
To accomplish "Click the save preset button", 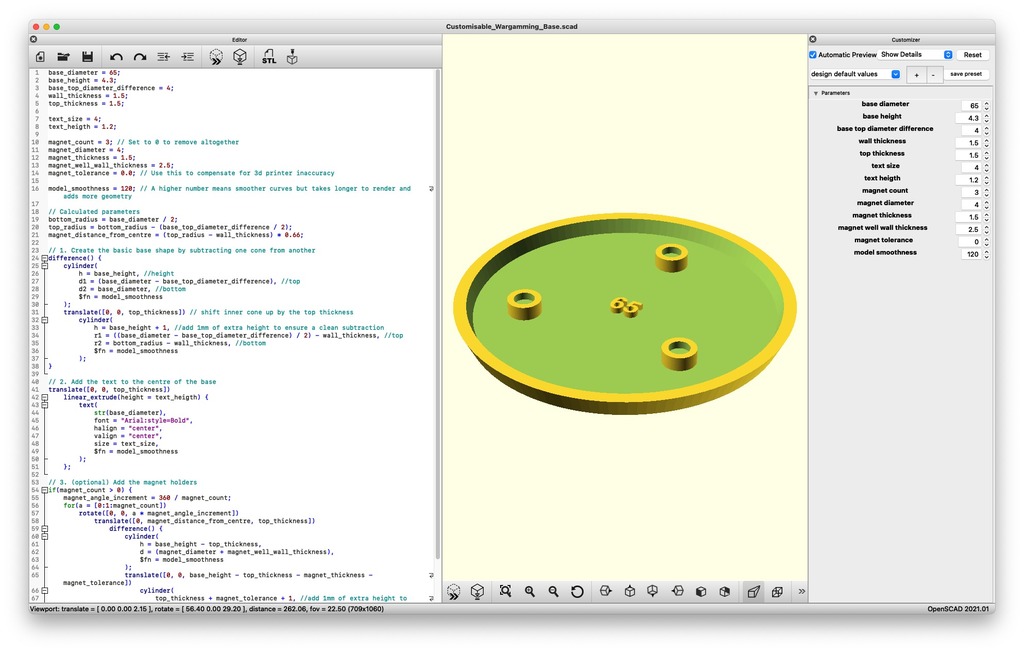I will tap(966, 74).
